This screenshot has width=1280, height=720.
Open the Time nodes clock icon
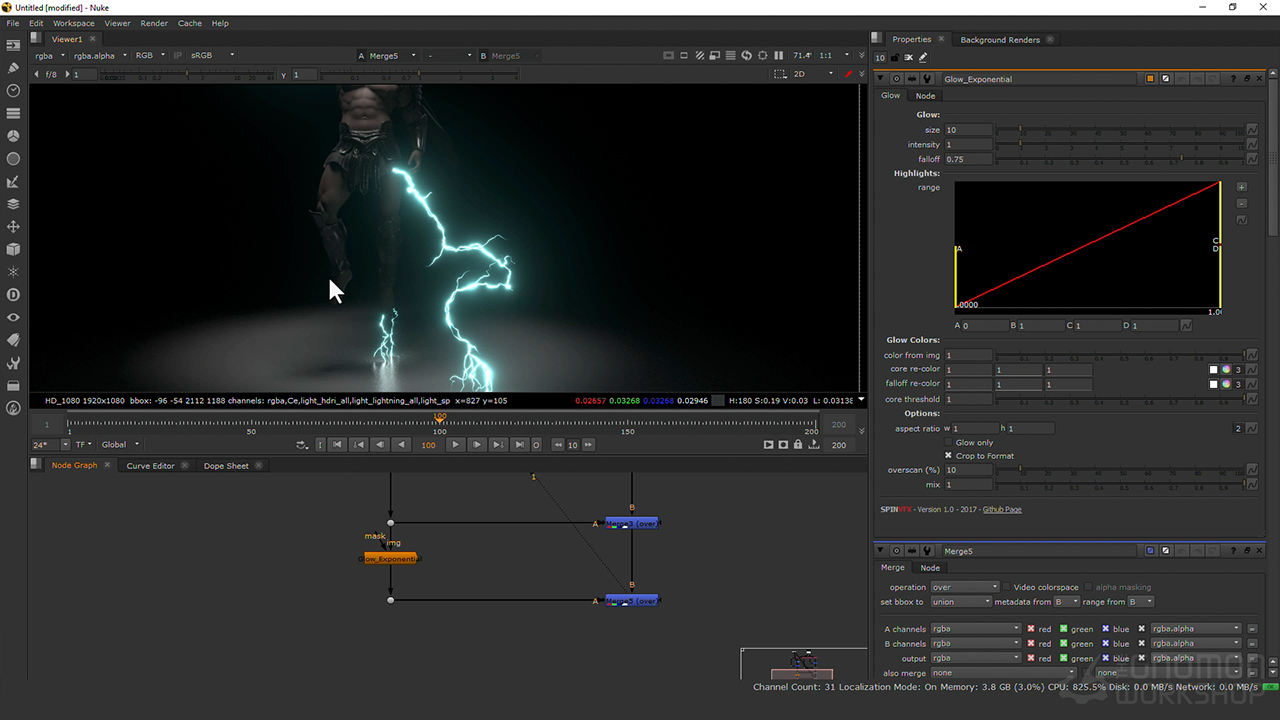(x=13, y=91)
